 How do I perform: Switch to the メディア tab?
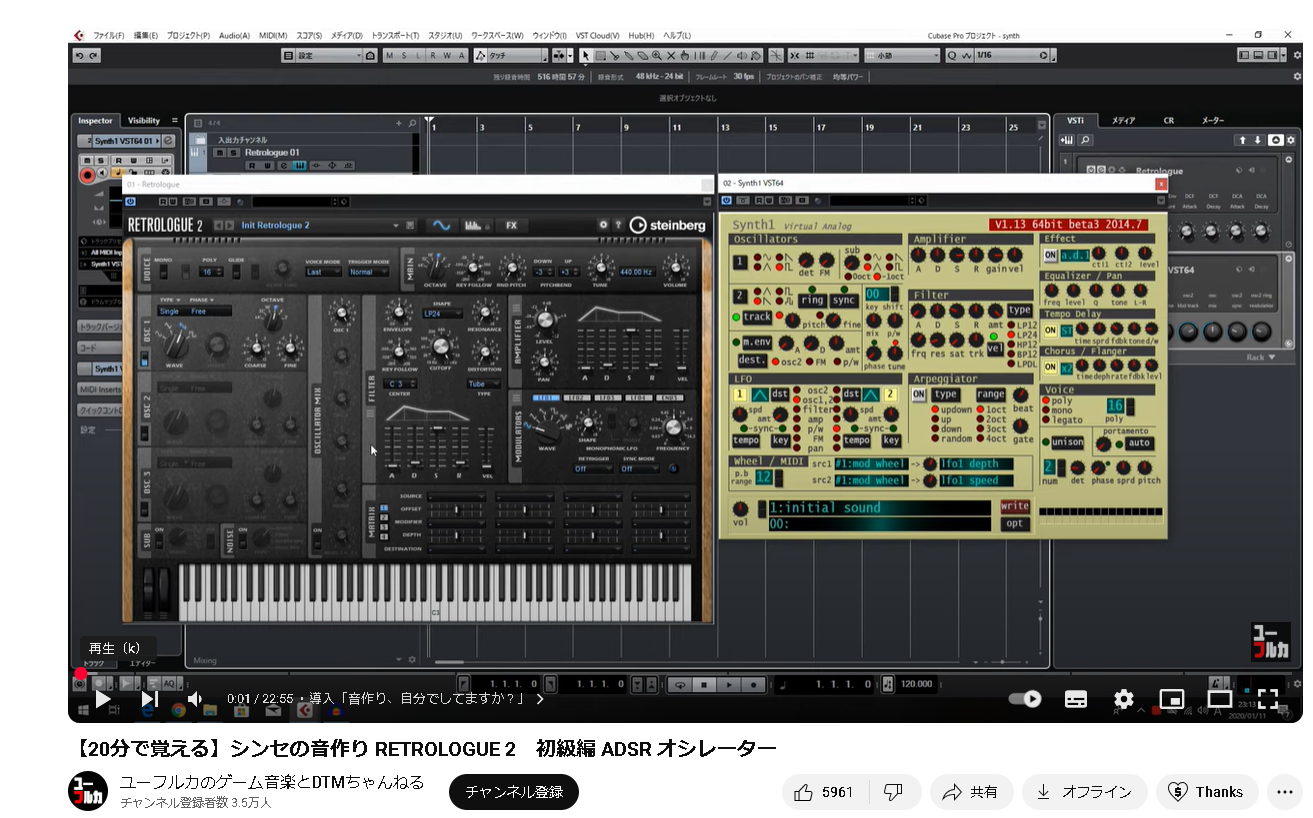coord(1124,121)
